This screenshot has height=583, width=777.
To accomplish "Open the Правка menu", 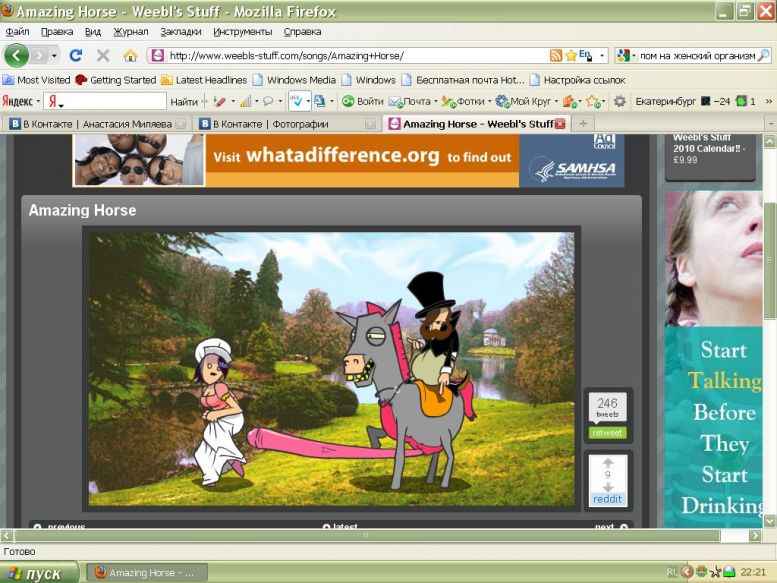I will [57, 32].
